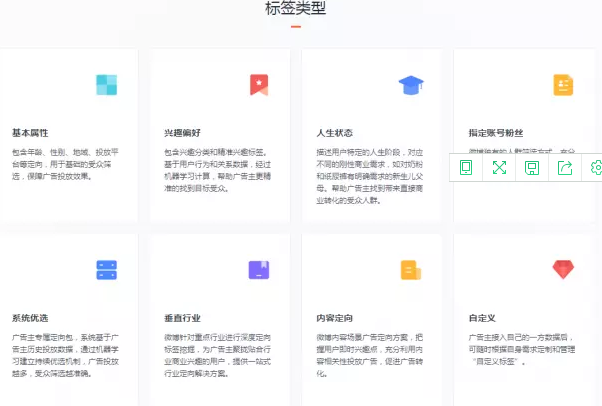Click the 标签类型 section heading
602x406 pixels.
click(x=296, y=8)
